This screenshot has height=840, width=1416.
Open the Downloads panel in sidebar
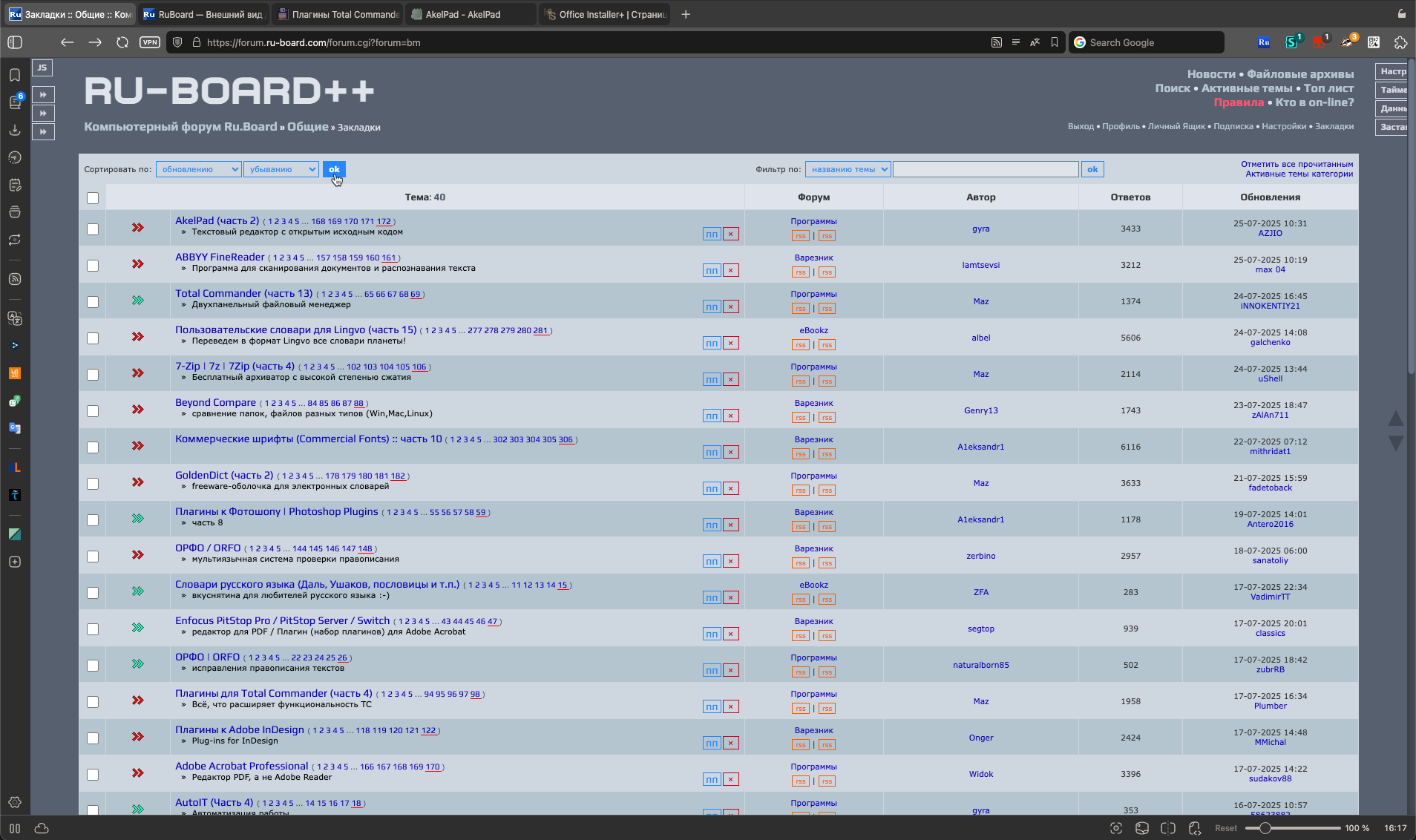click(15, 130)
